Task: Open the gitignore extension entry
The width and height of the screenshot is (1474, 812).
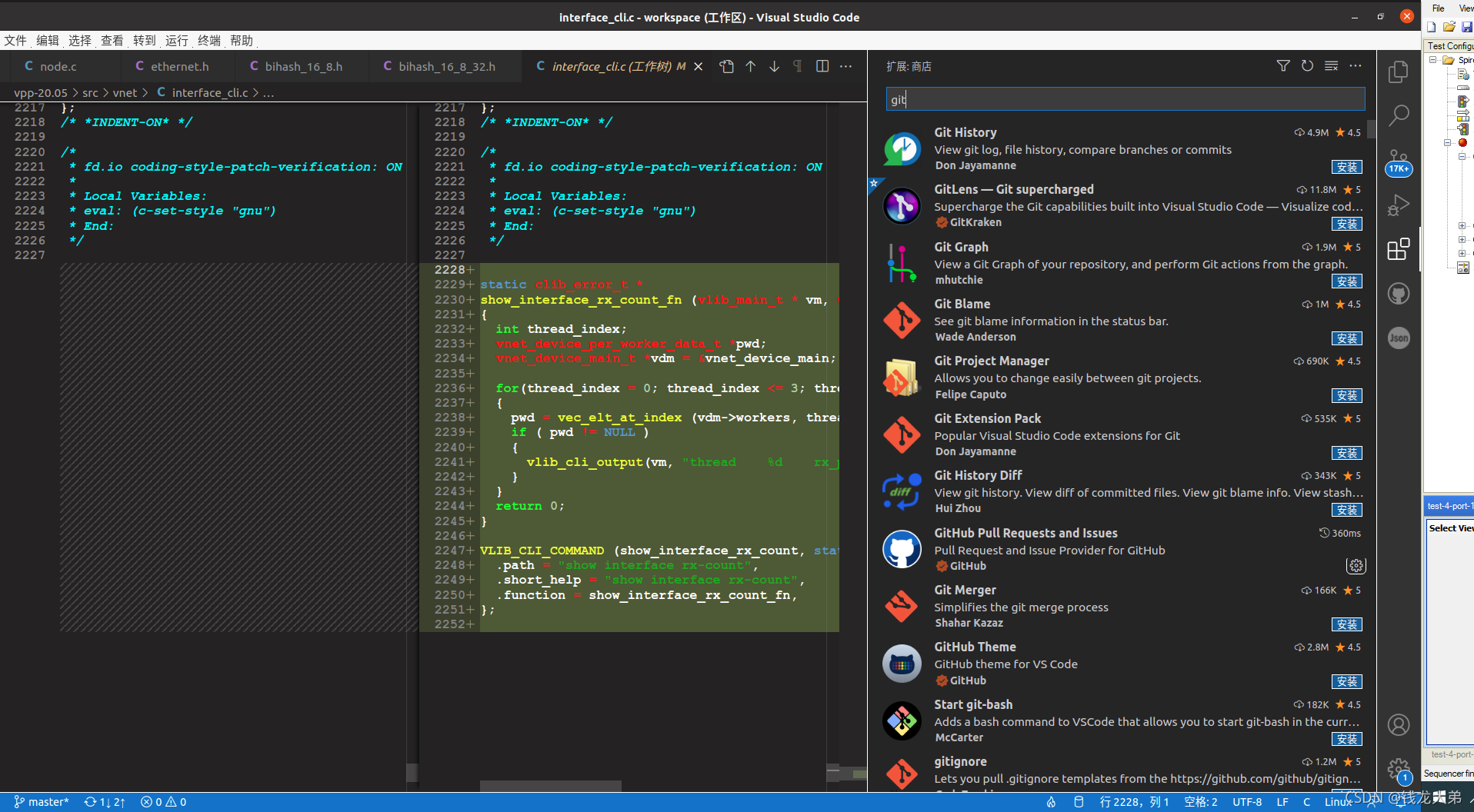Action: [x=1123, y=772]
